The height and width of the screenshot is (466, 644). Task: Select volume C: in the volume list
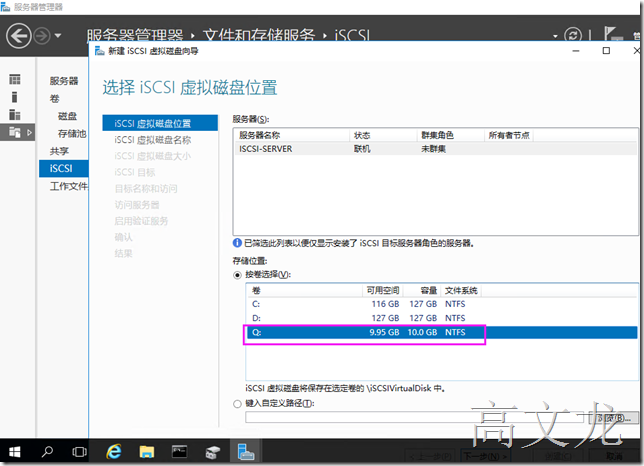442,304
